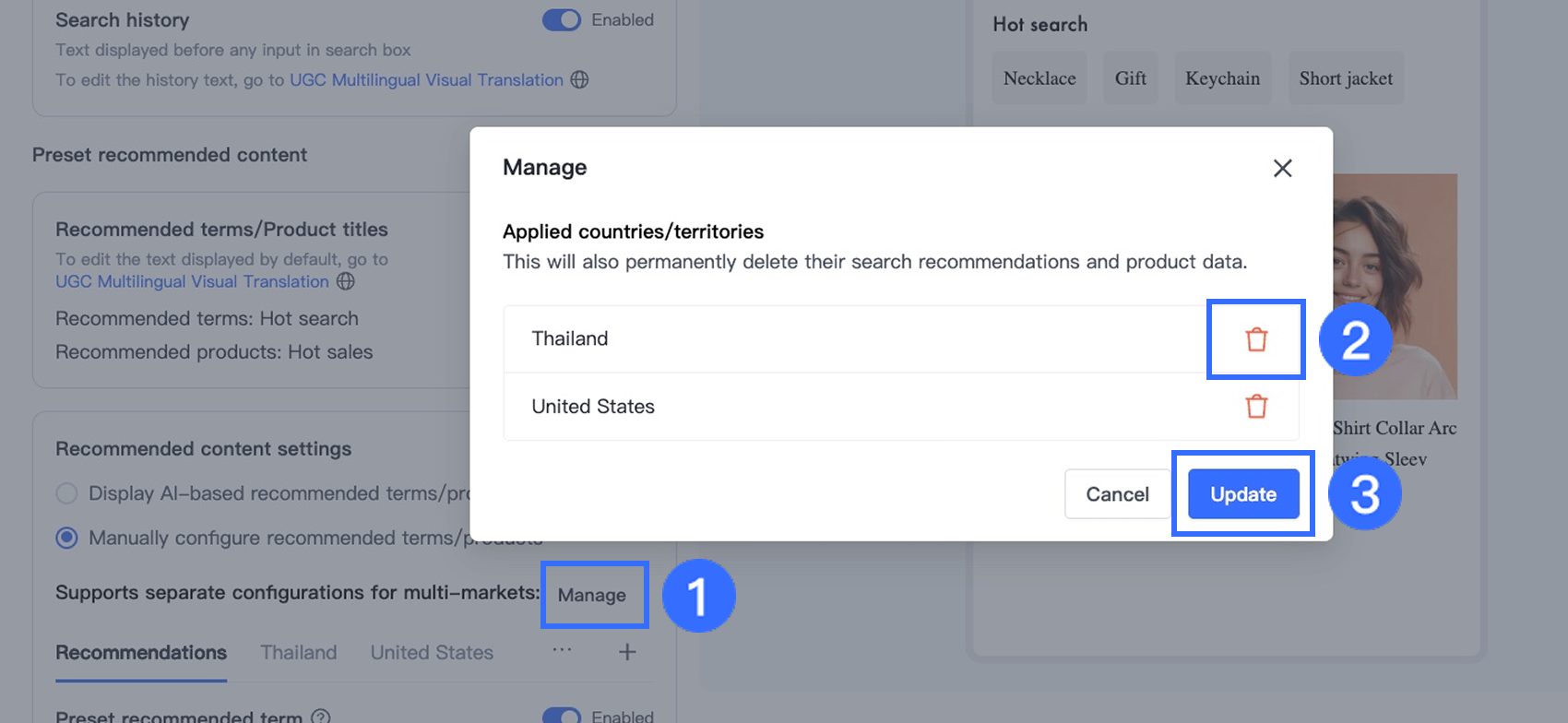The image size is (1568, 723).
Task: Toggle the Preset recommended term switch
Action: 561,717
